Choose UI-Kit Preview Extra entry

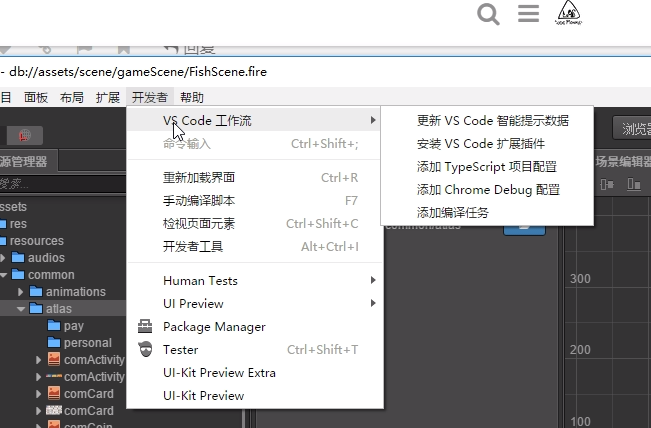[x=255, y=373]
